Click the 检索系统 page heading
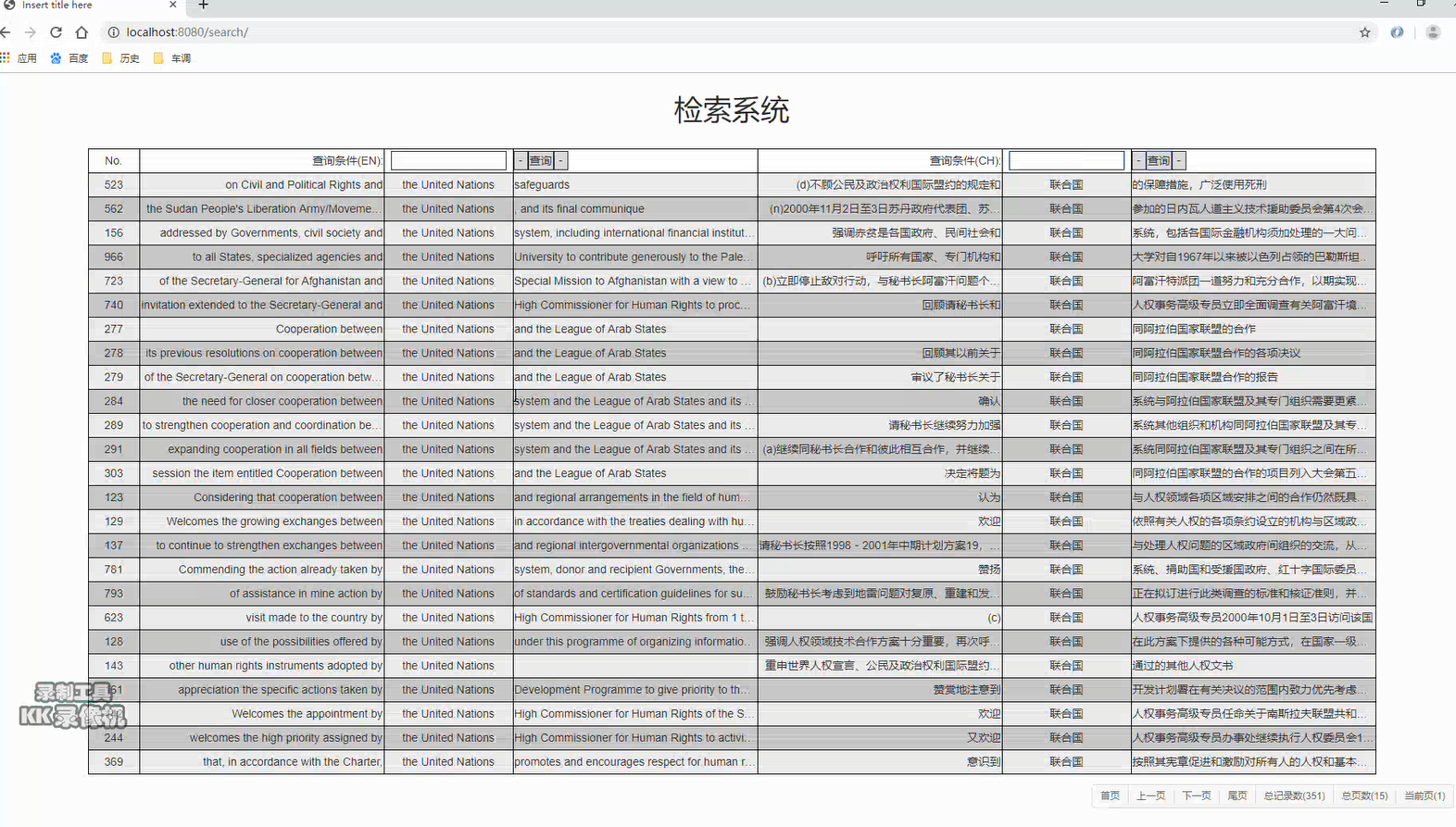This screenshot has height=827, width=1456. click(x=732, y=110)
